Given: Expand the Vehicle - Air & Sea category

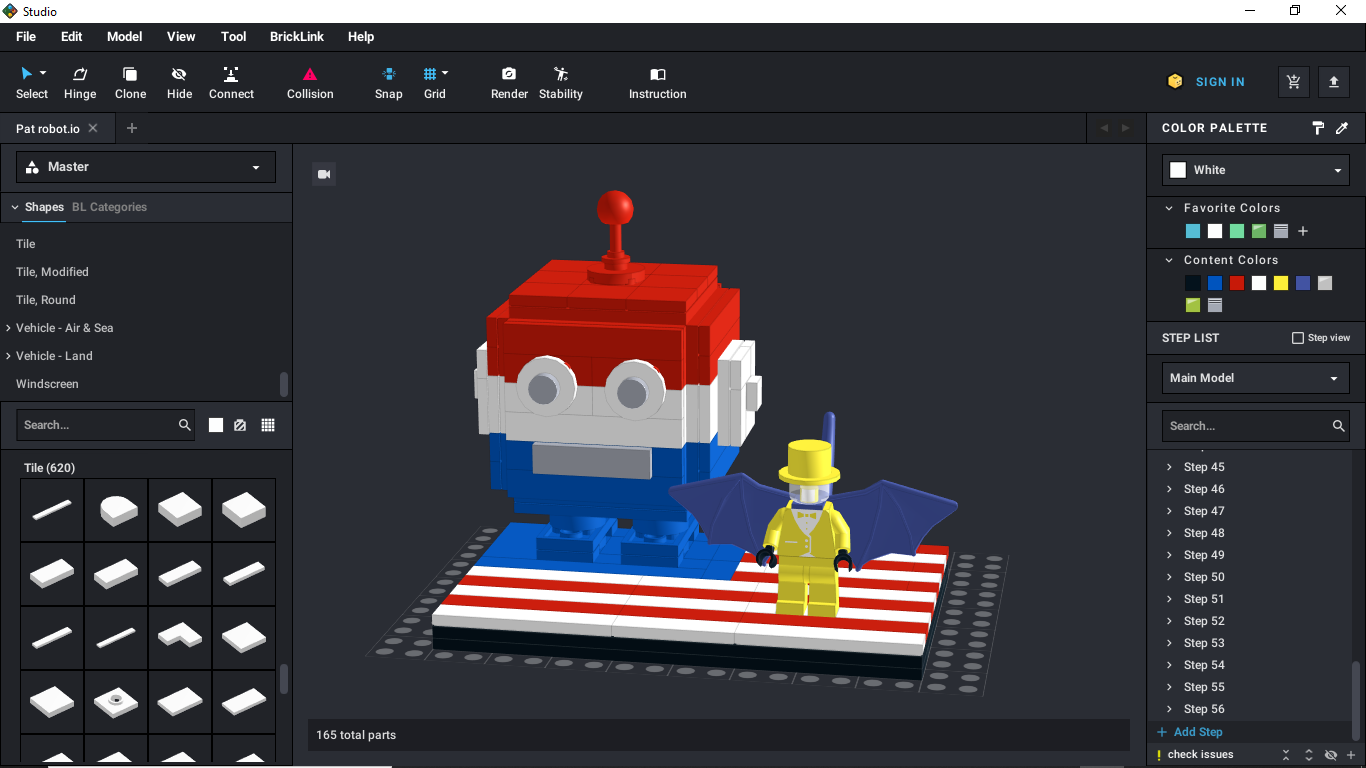Looking at the screenshot, I should tap(9, 328).
